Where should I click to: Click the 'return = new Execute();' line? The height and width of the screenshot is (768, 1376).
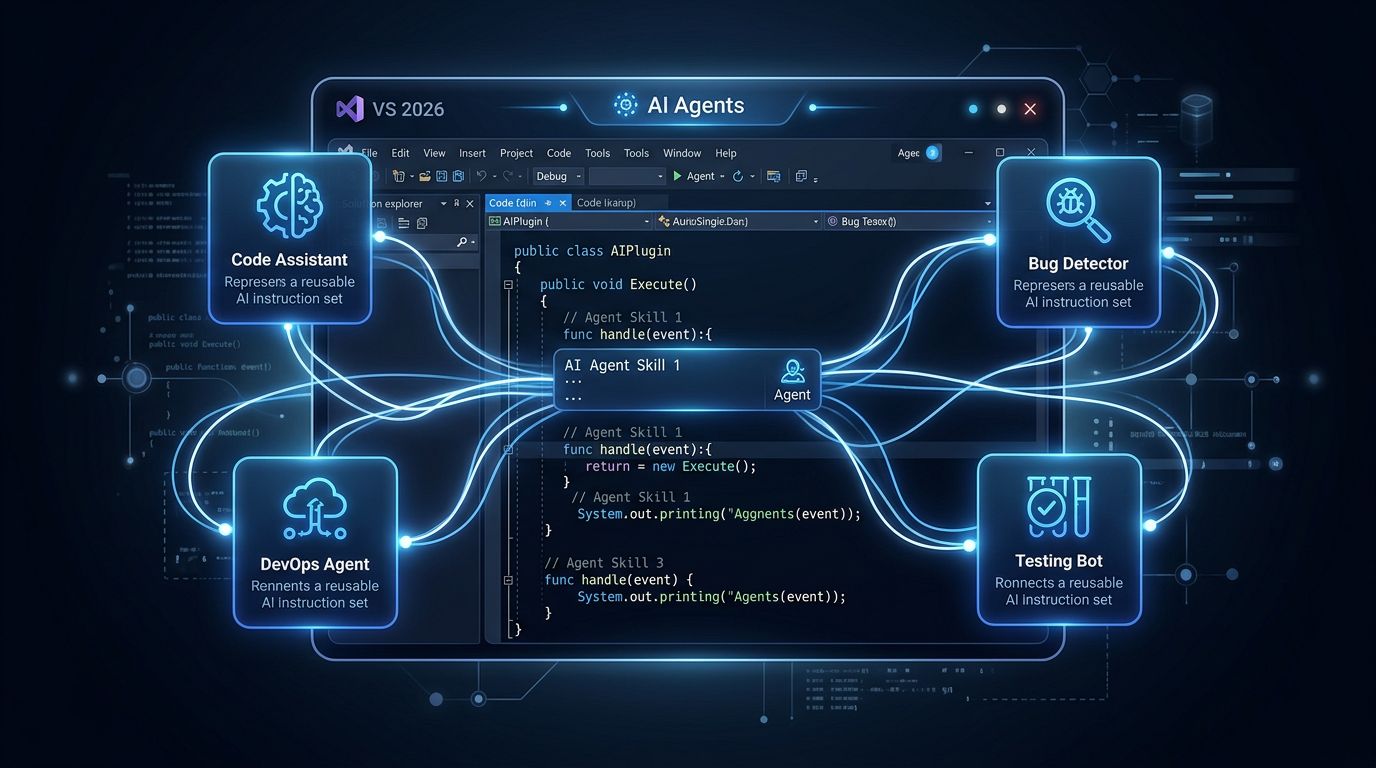670,466
